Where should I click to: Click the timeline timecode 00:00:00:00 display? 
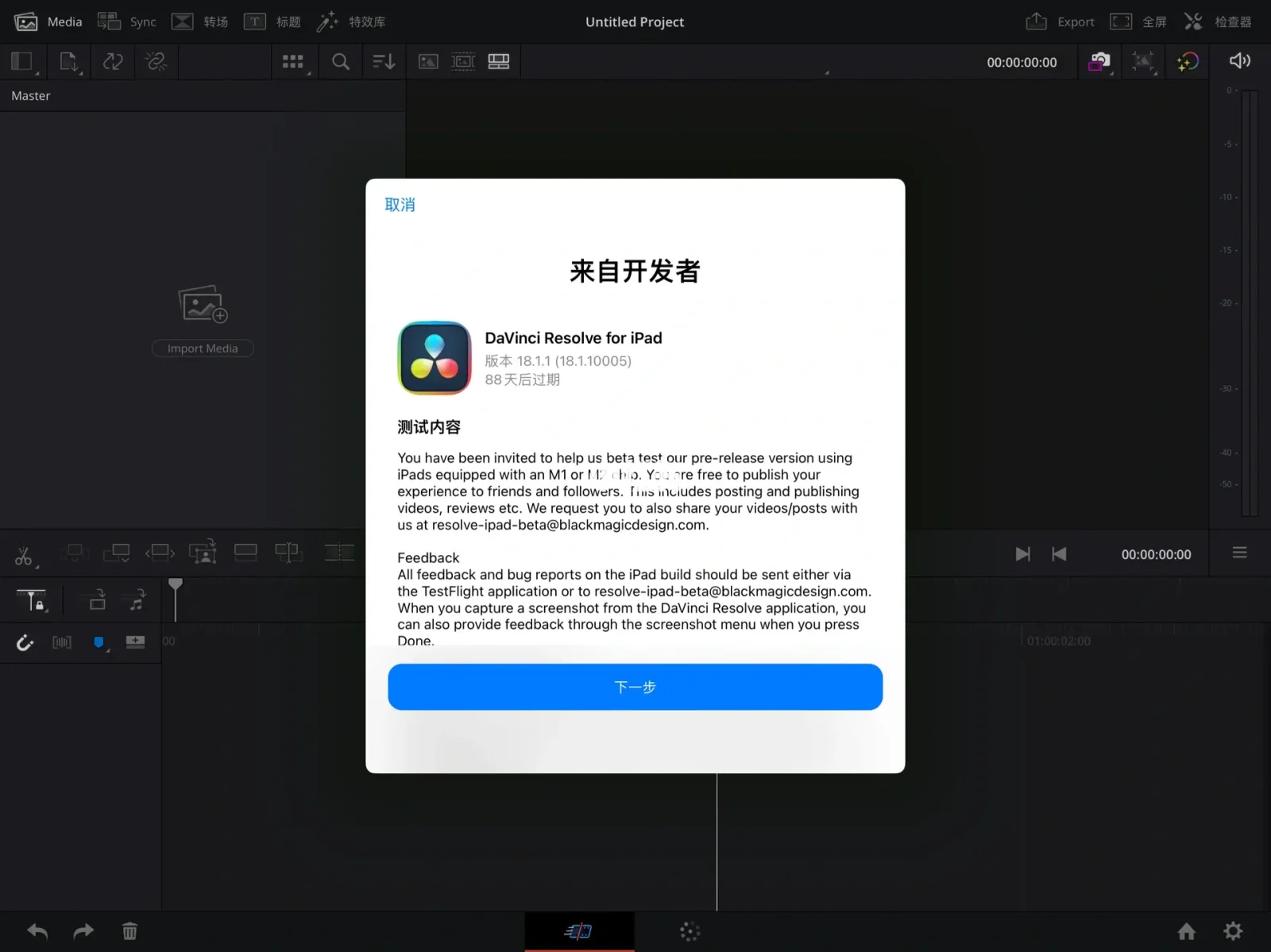1156,554
